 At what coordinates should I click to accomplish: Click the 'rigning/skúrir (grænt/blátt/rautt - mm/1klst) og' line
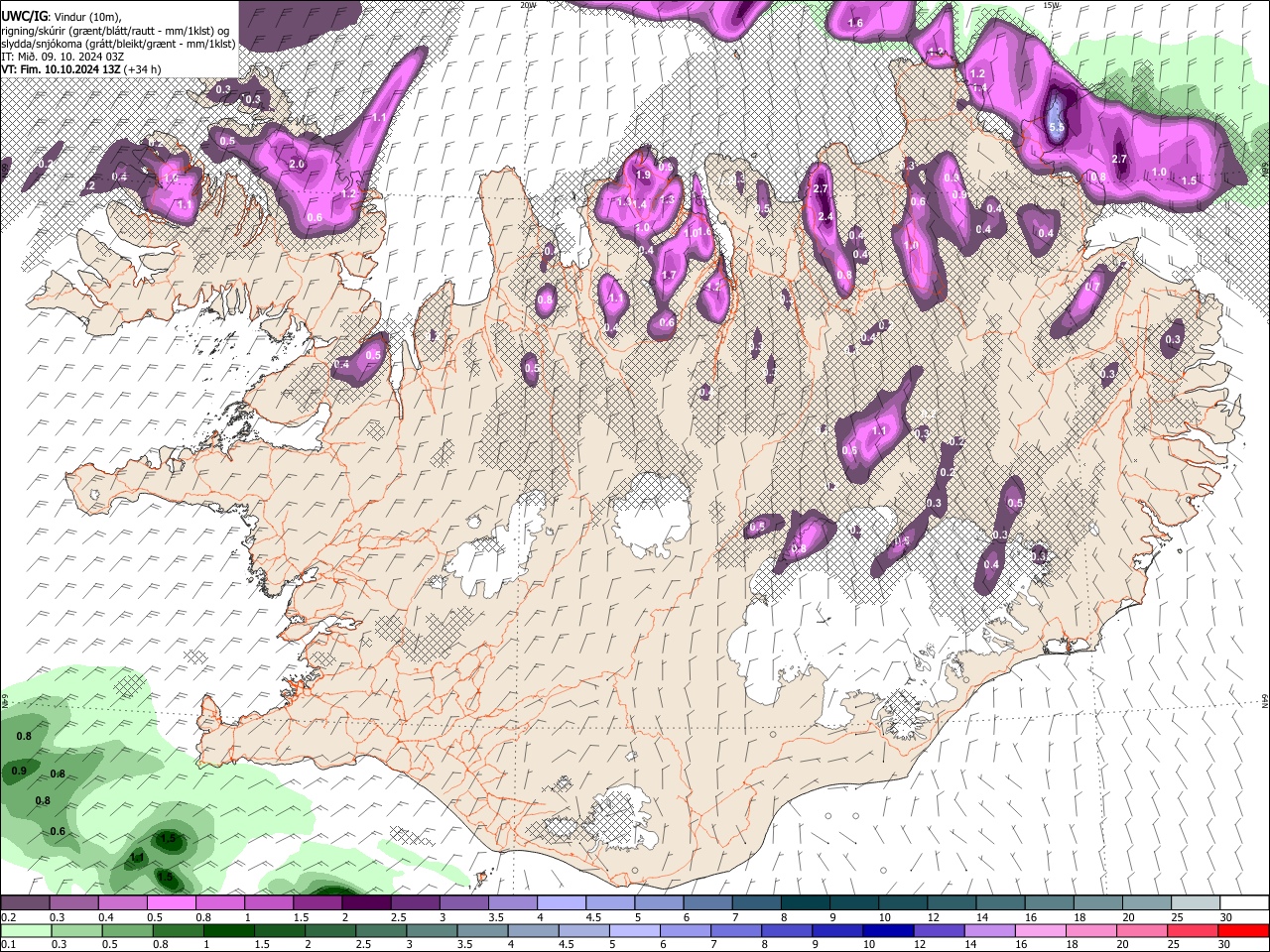click(x=115, y=31)
